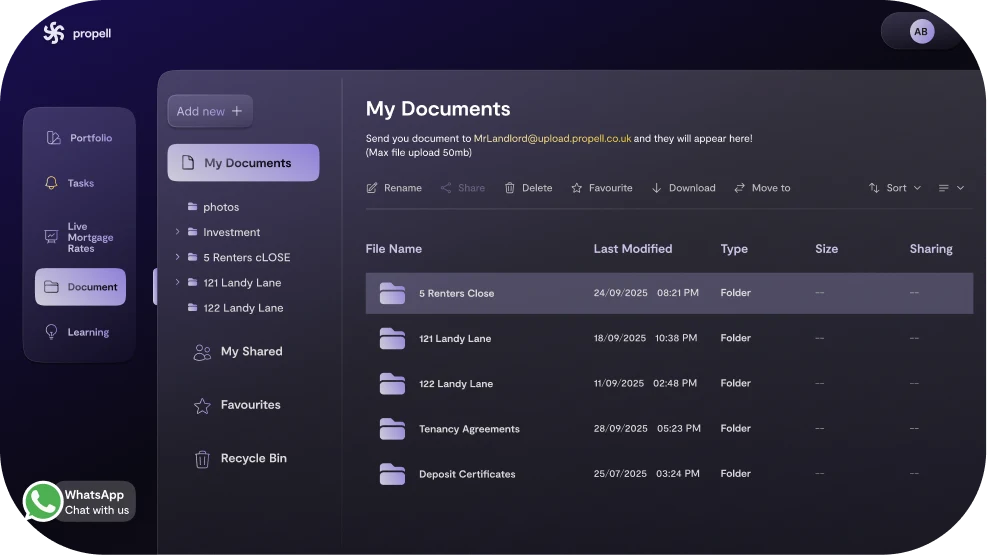The height and width of the screenshot is (555, 987).
Task: Go to Portfolio in the sidebar
Action: tap(80, 138)
